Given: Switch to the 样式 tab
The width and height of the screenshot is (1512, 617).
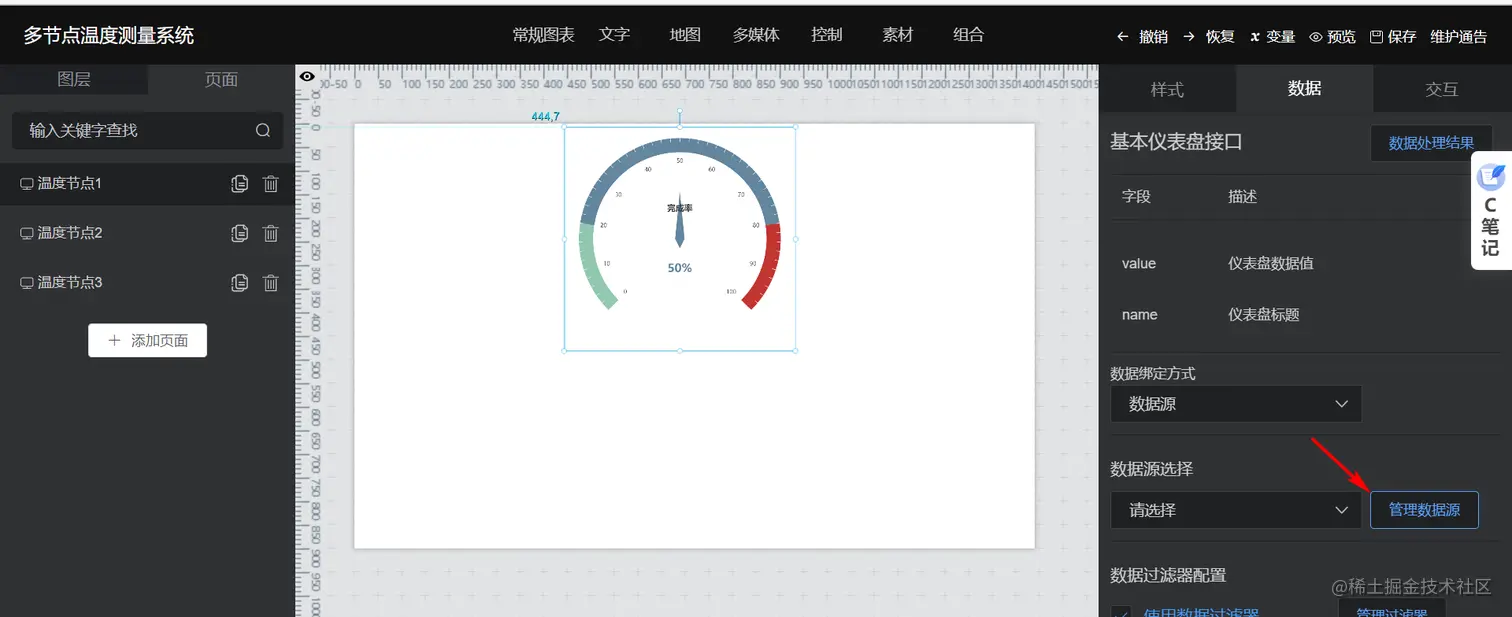Looking at the screenshot, I should coord(1167,89).
